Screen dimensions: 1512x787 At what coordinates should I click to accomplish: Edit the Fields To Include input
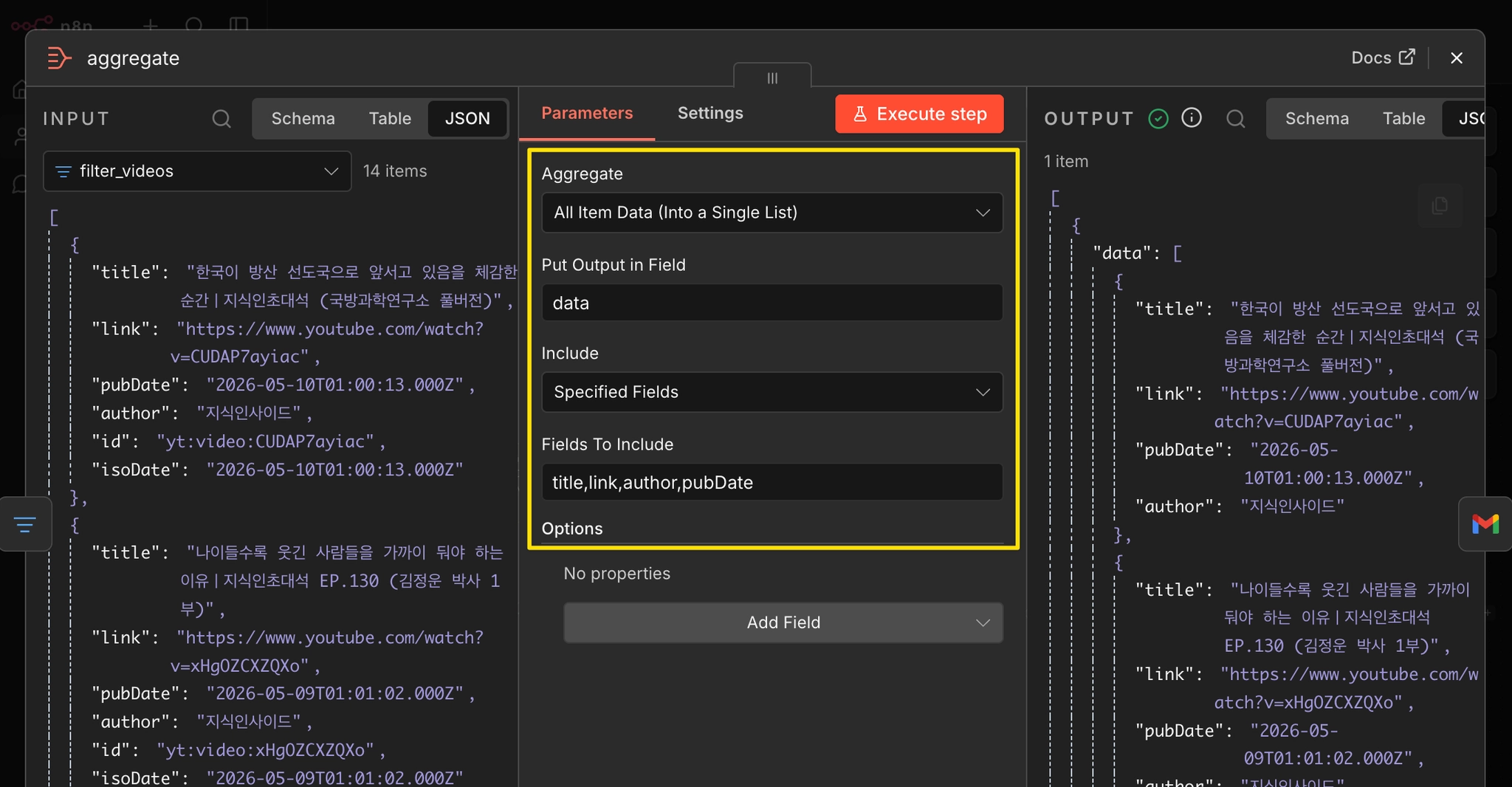[x=772, y=482]
